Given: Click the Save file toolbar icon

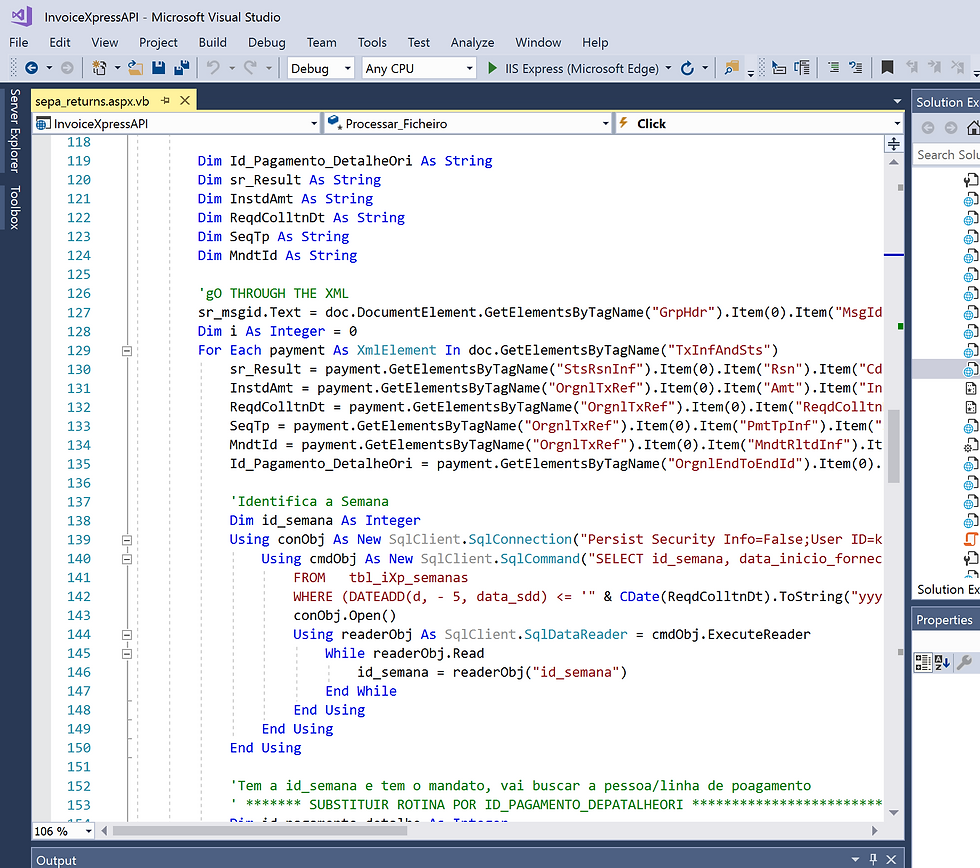Looking at the screenshot, I should pos(159,68).
